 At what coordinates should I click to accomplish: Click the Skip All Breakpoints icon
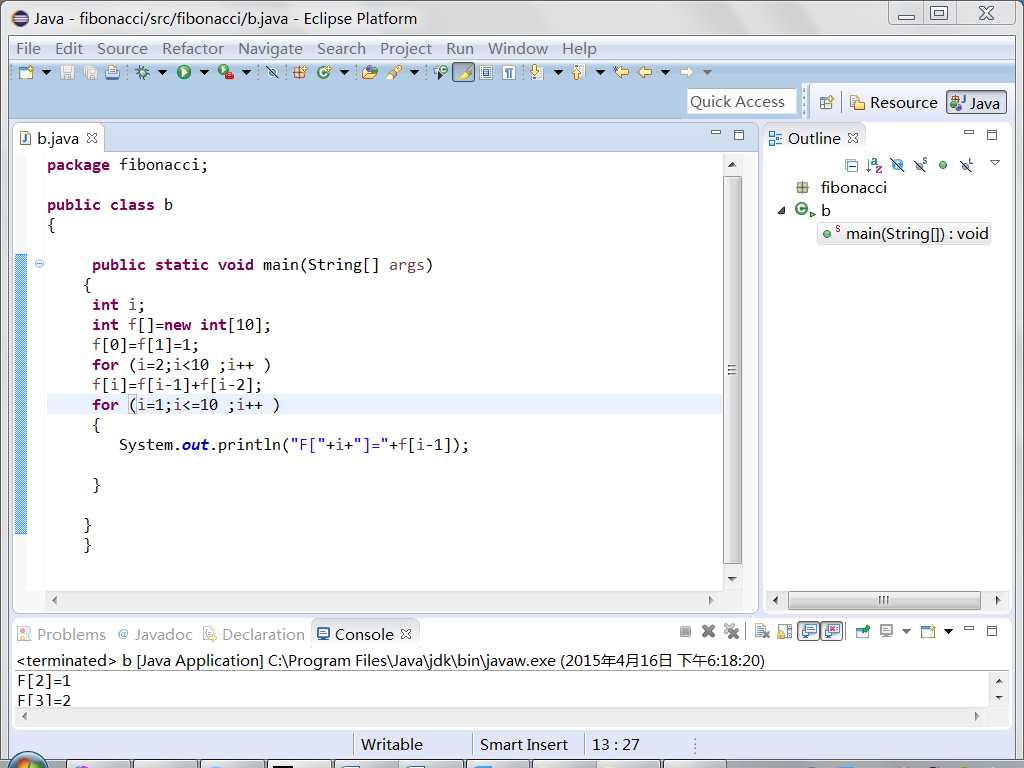click(x=272, y=72)
